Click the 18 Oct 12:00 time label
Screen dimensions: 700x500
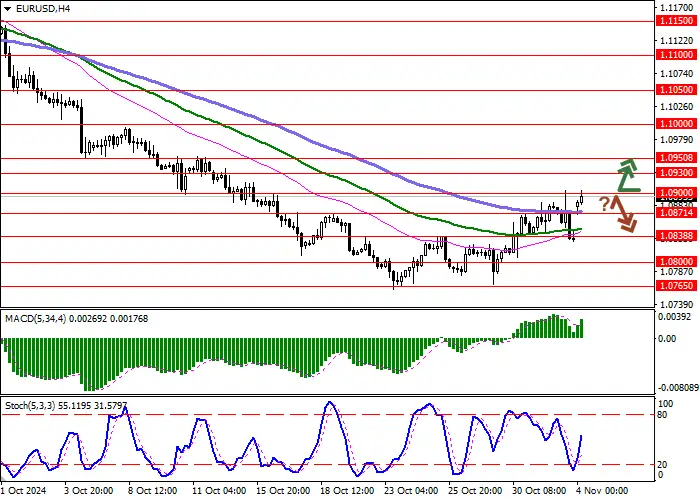347,491
